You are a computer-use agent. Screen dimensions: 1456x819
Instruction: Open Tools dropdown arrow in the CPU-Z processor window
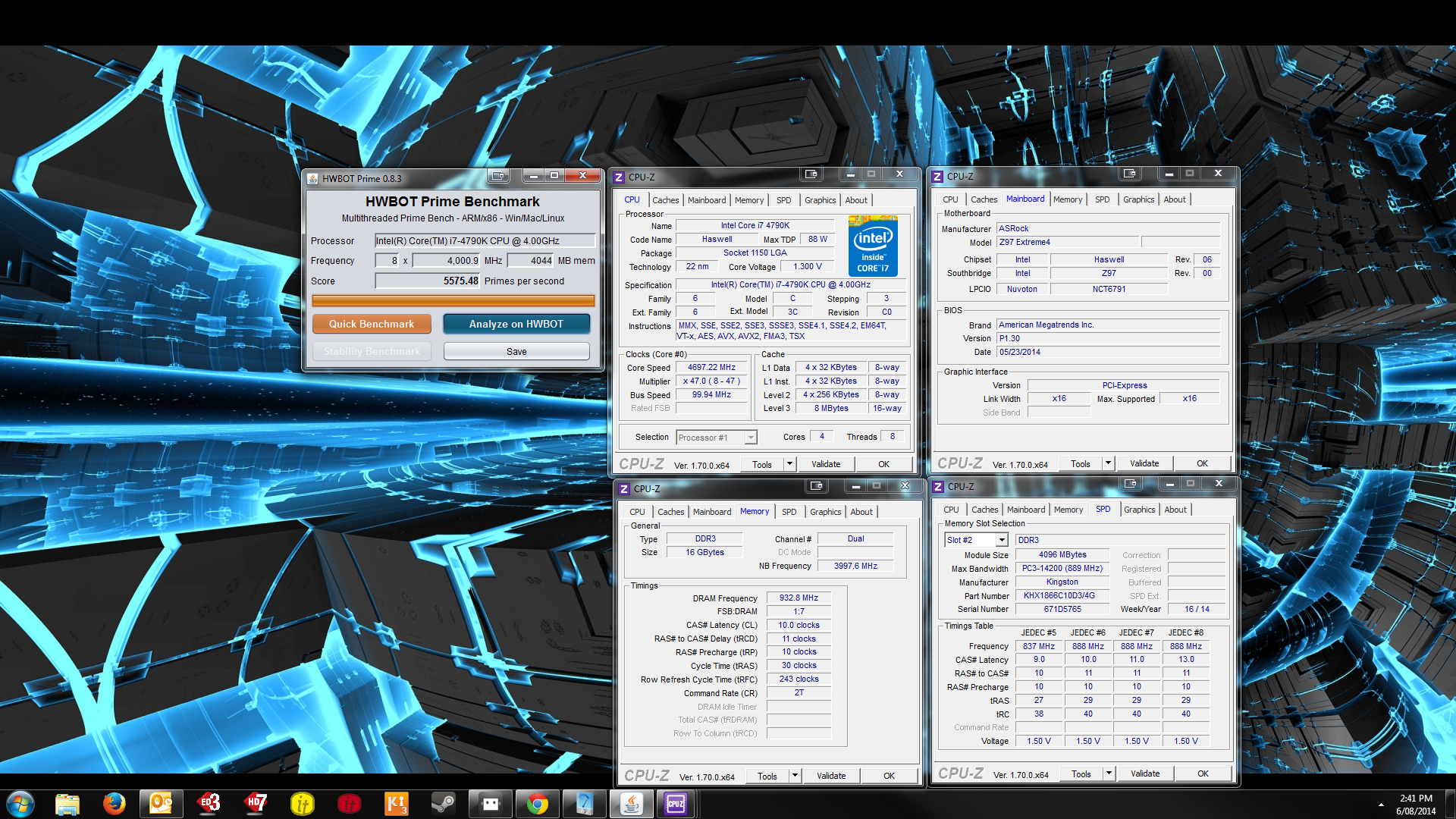click(789, 464)
